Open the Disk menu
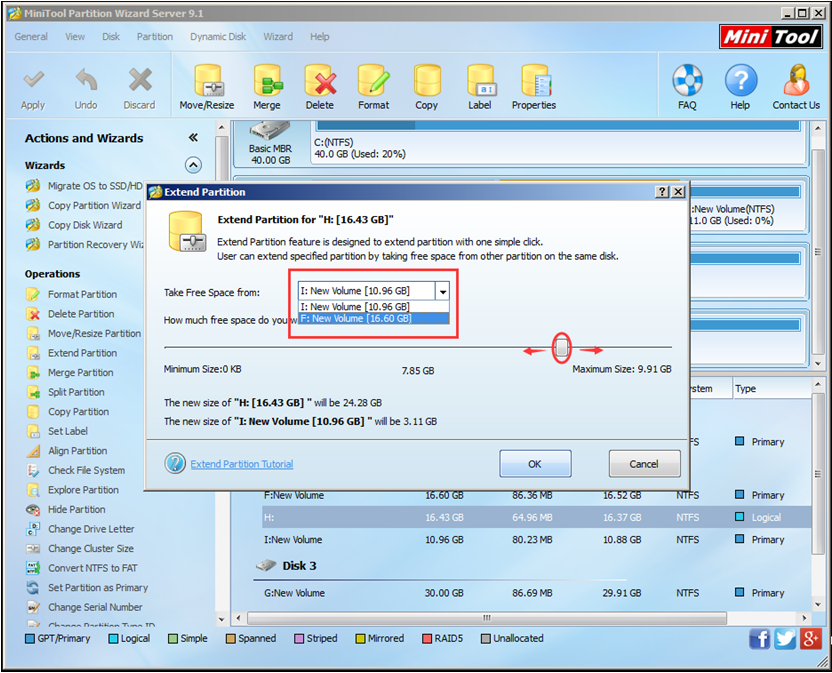Screen dimensions: 832x673 click(111, 37)
